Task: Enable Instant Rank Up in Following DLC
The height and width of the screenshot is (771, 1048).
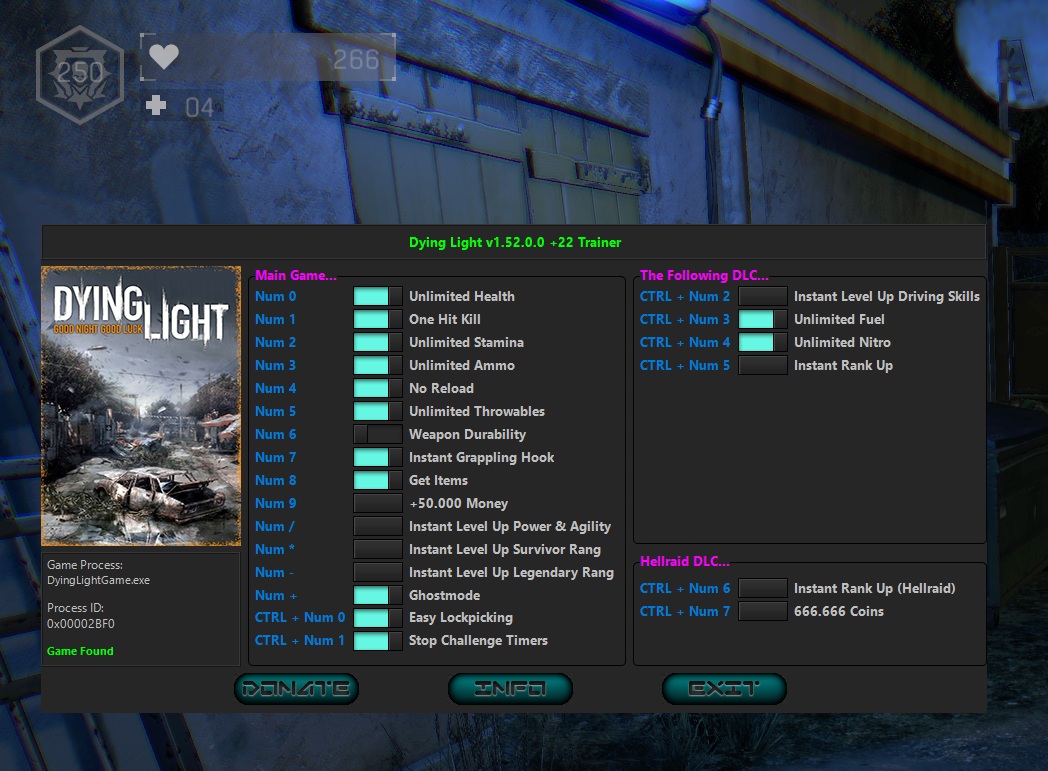Action: [x=763, y=365]
